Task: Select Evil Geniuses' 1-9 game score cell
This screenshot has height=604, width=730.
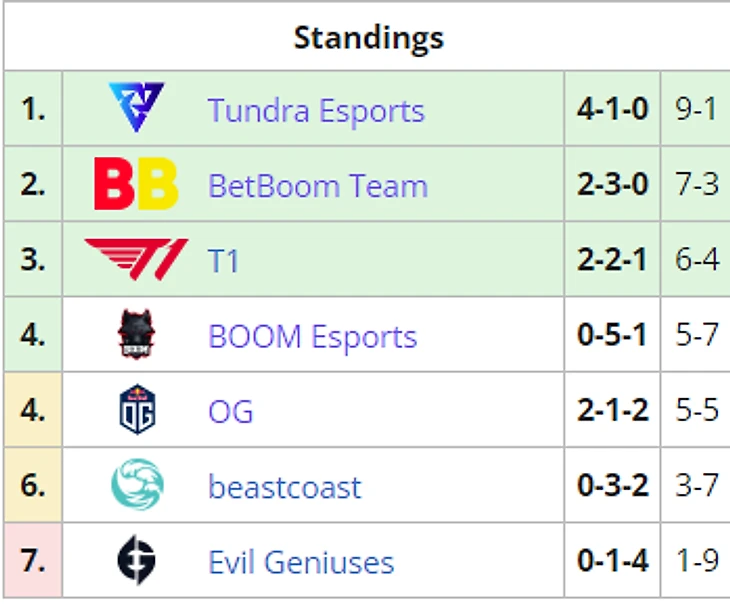Action: pyautogui.click(x=696, y=561)
